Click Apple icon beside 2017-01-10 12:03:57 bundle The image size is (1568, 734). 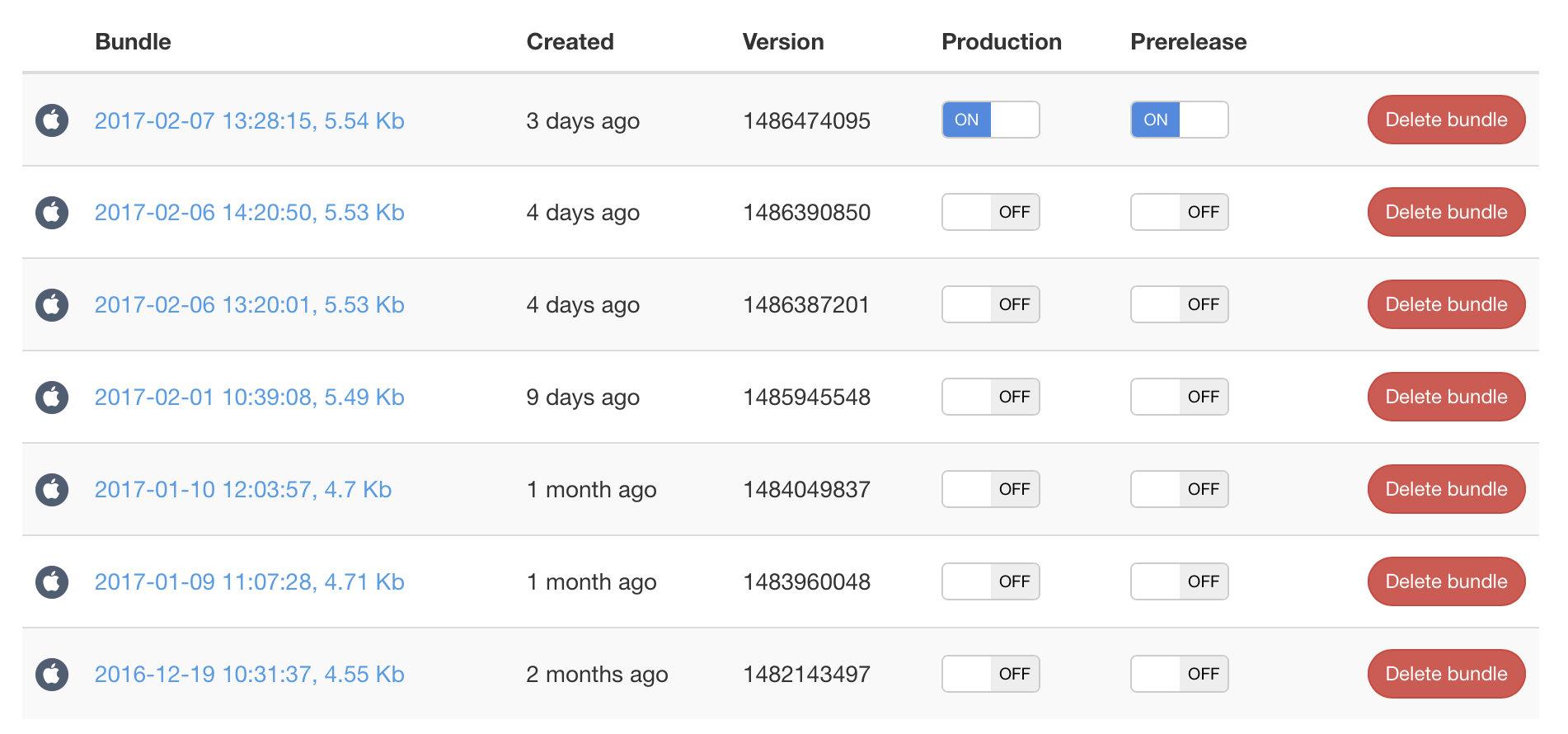point(52,490)
